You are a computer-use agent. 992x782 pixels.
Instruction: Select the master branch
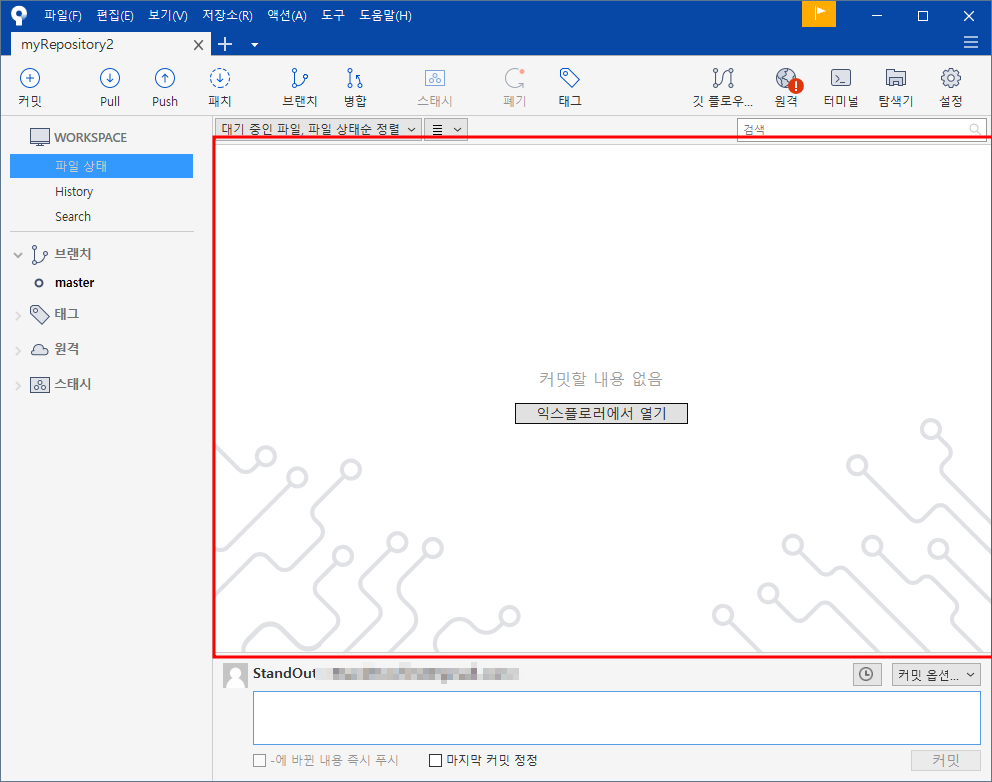tap(75, 283)
